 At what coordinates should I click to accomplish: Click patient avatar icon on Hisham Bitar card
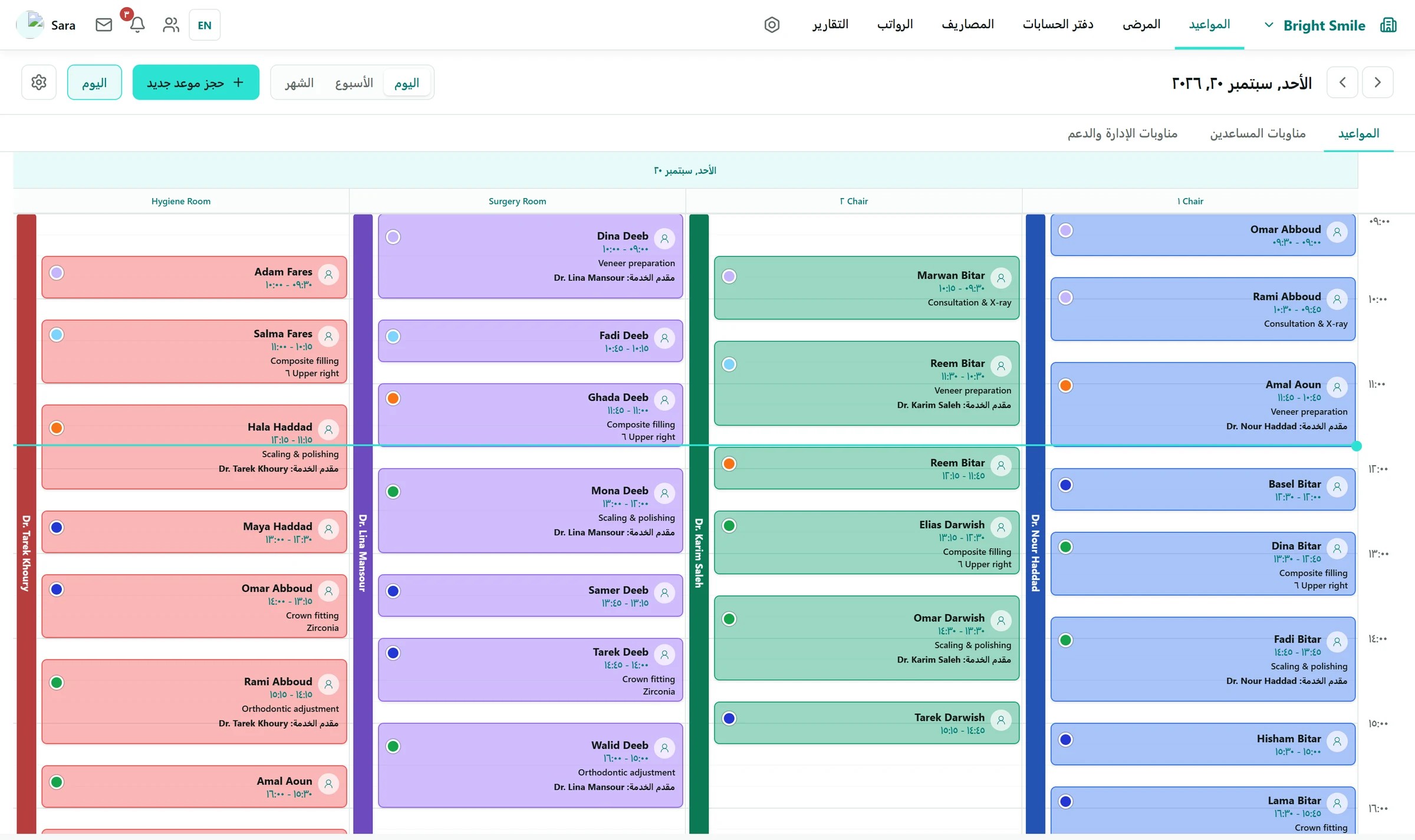(1337, 742)
